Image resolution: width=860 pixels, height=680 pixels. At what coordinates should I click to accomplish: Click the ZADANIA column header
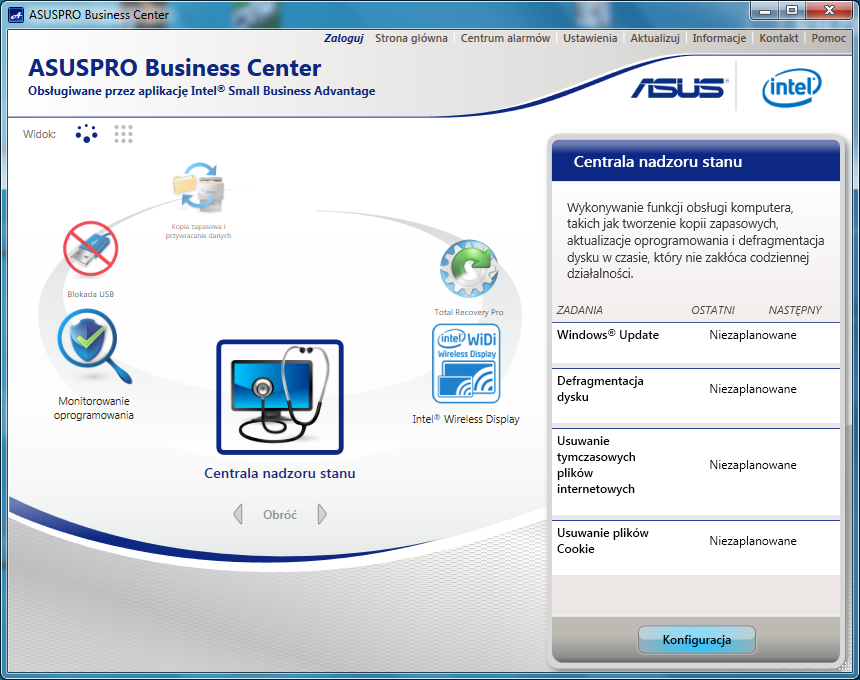tap(580, 310)
